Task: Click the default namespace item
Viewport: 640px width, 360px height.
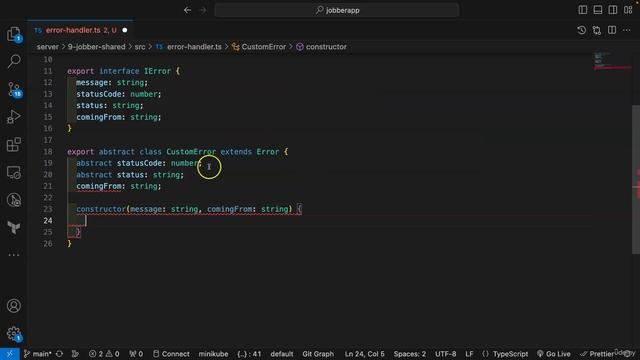Action: [282, 354]
